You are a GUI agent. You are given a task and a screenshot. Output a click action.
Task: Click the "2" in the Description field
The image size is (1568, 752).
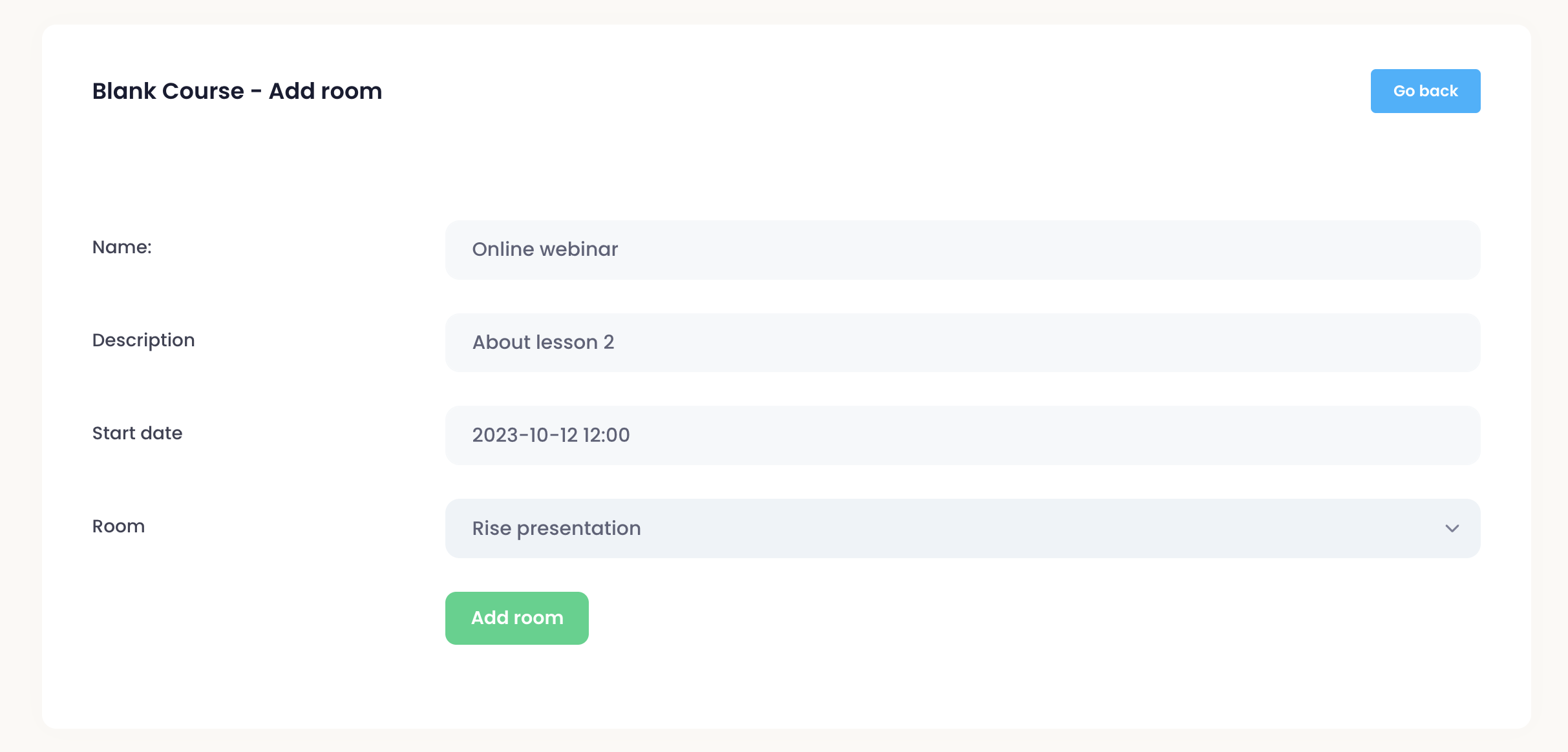[x=609, y=342]
